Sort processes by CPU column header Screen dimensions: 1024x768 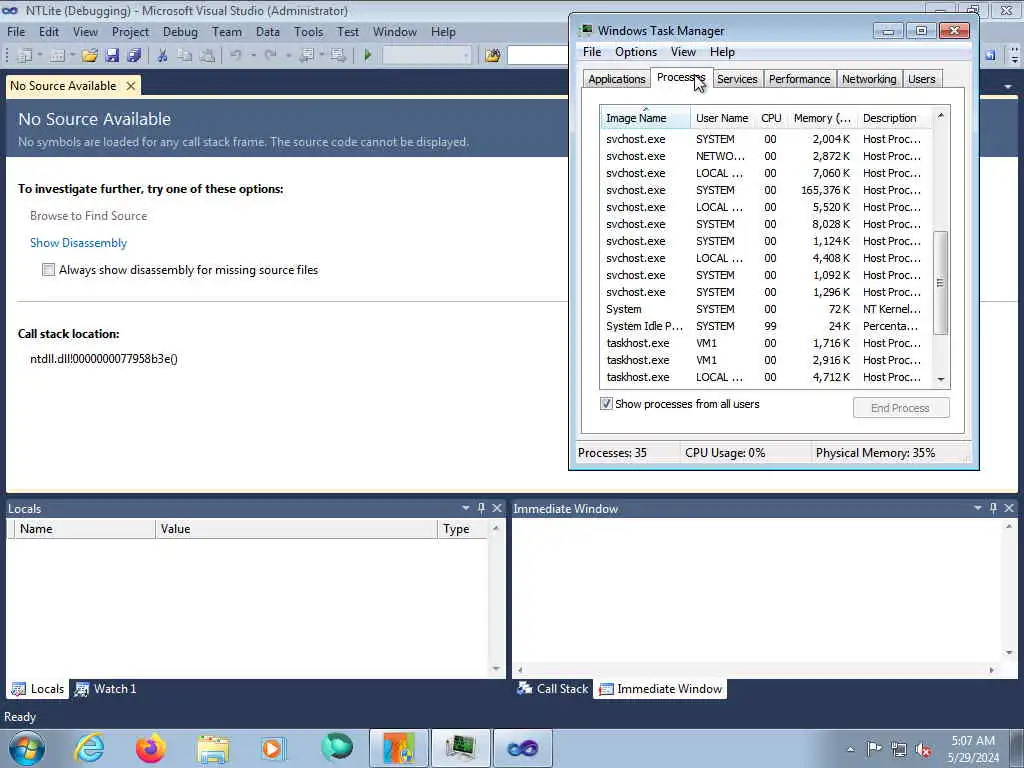[771, 118]
